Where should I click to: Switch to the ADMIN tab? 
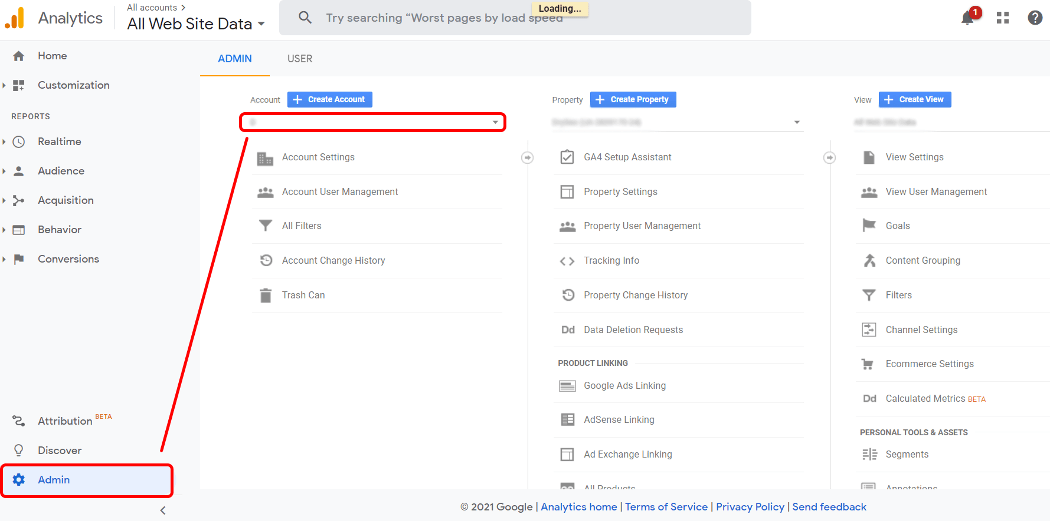(x=235, y=59)
